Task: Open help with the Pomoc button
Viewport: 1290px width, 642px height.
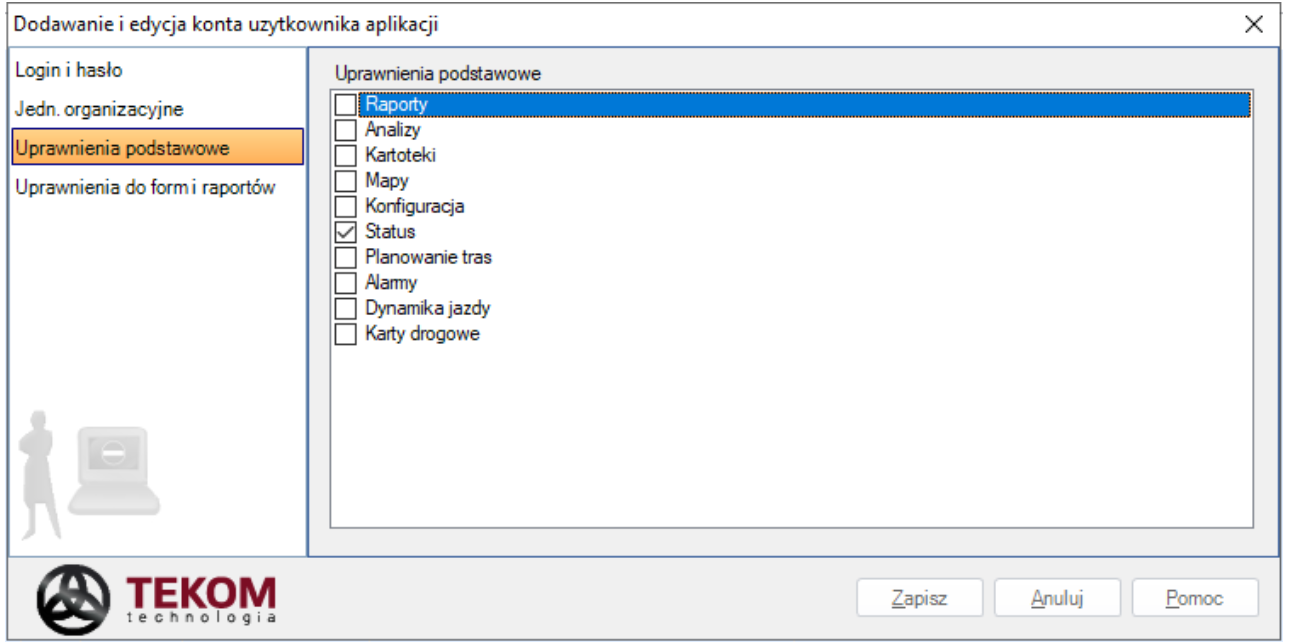Action: pyautogui.click(x=1195, y=598)
